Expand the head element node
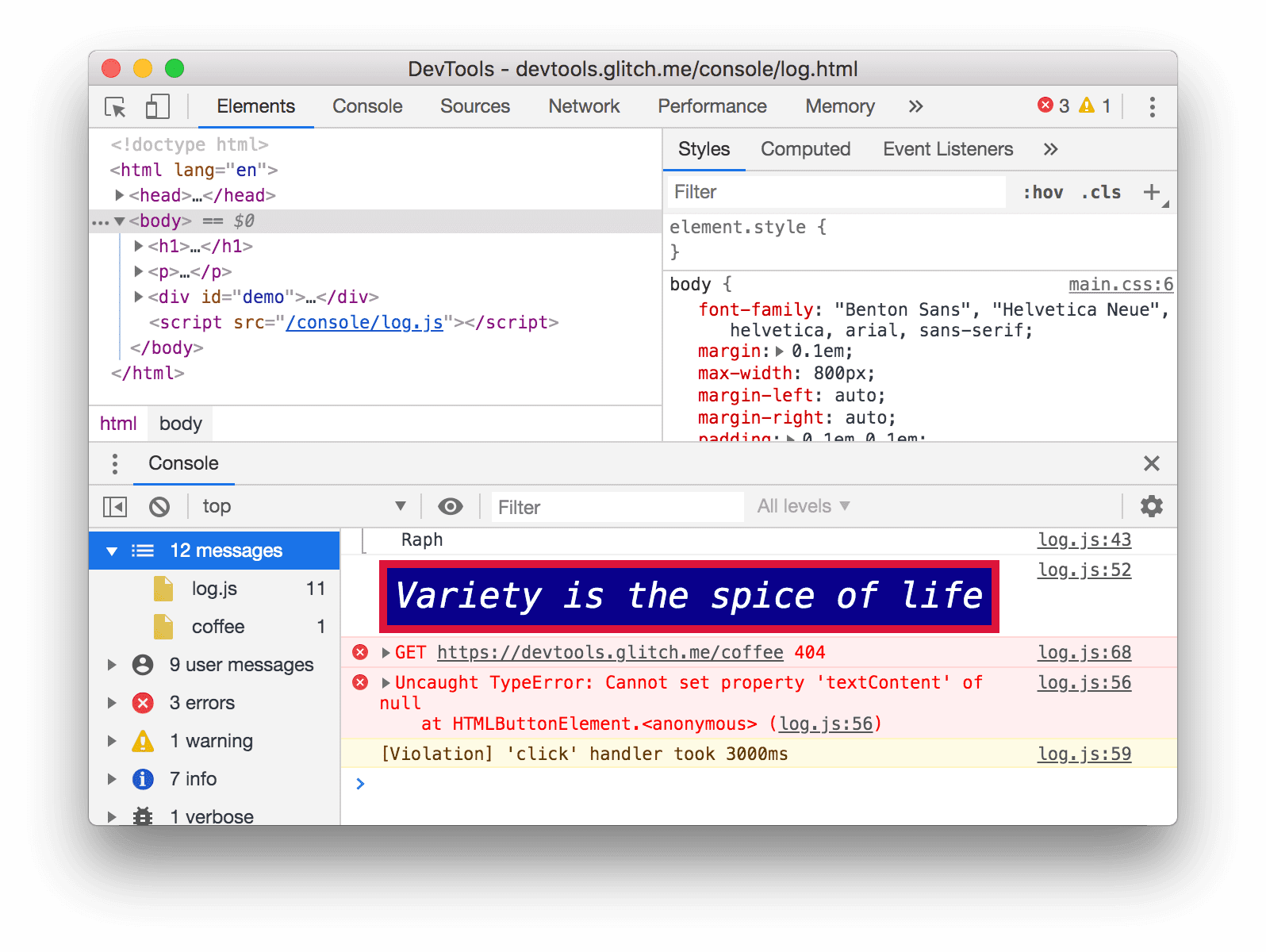The height and width of the screenshot is (952, 1266). 119,195
